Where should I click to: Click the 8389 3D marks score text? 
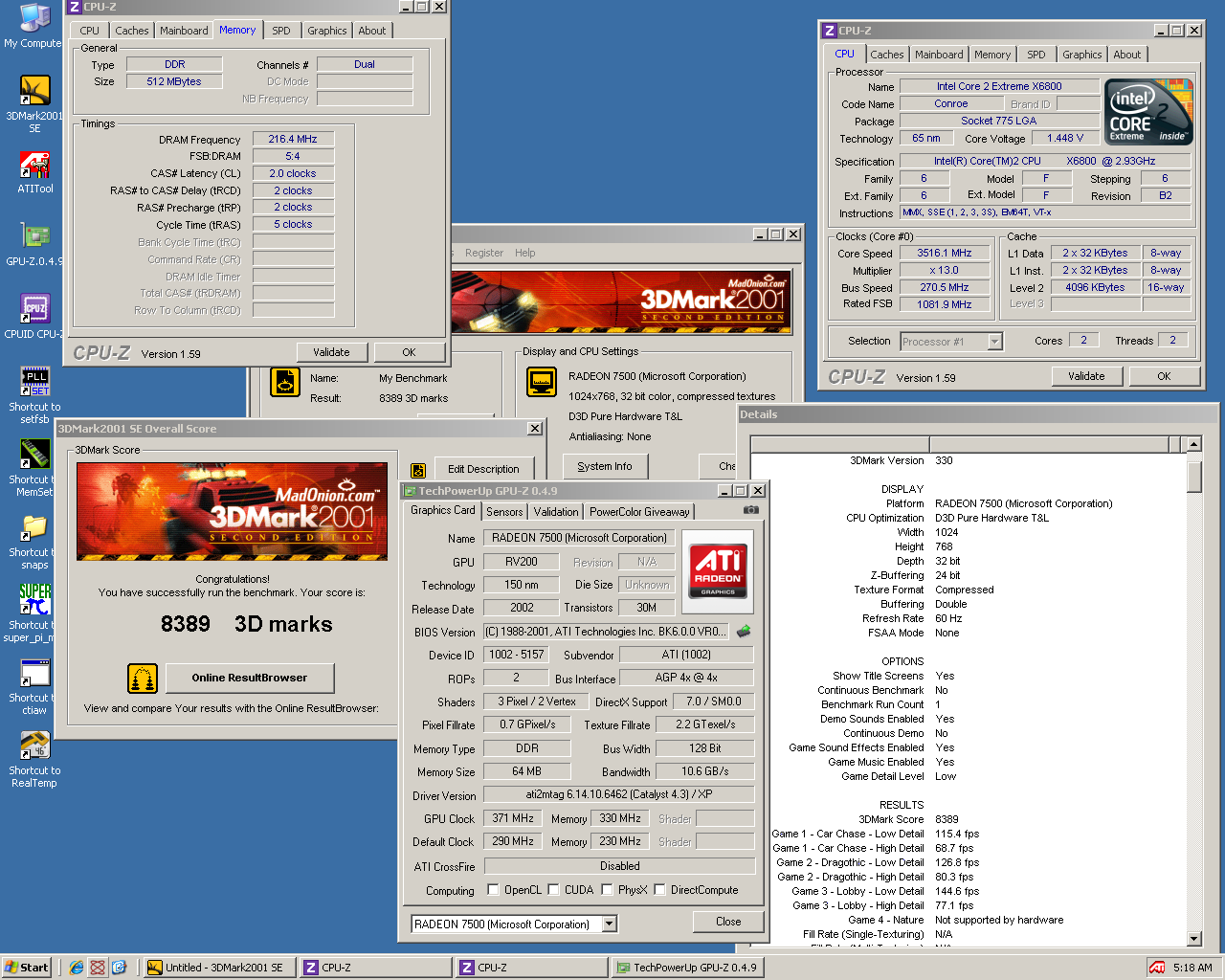246,624
